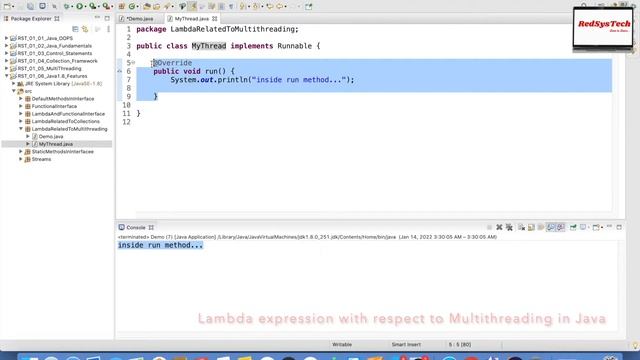The image size is (640, 360).
Task: Select the MyThread.java editor tab
Action: (x=191, y=19)
